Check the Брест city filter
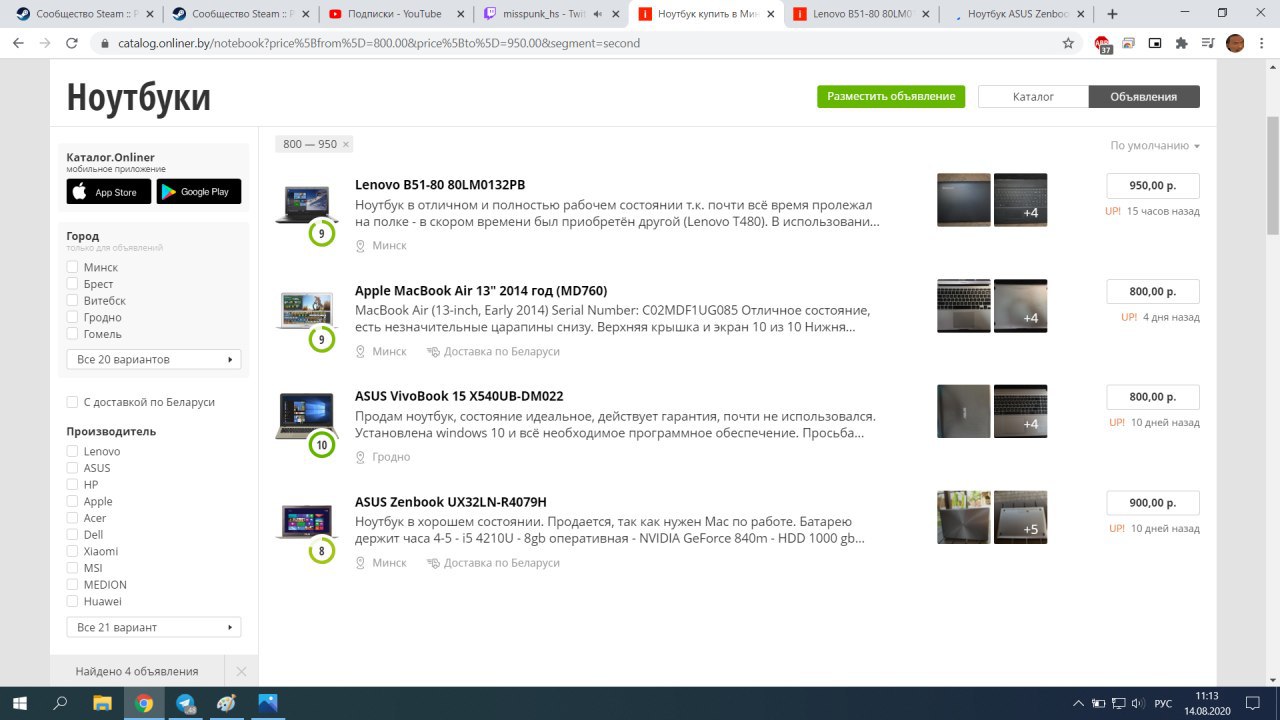 pyautogui.click(x=72, y=284)
